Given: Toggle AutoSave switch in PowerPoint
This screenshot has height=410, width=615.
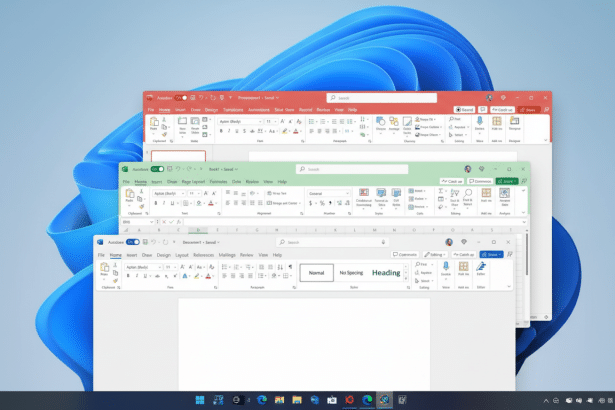Looking at the screenshot, I should [x=181, y=98].
